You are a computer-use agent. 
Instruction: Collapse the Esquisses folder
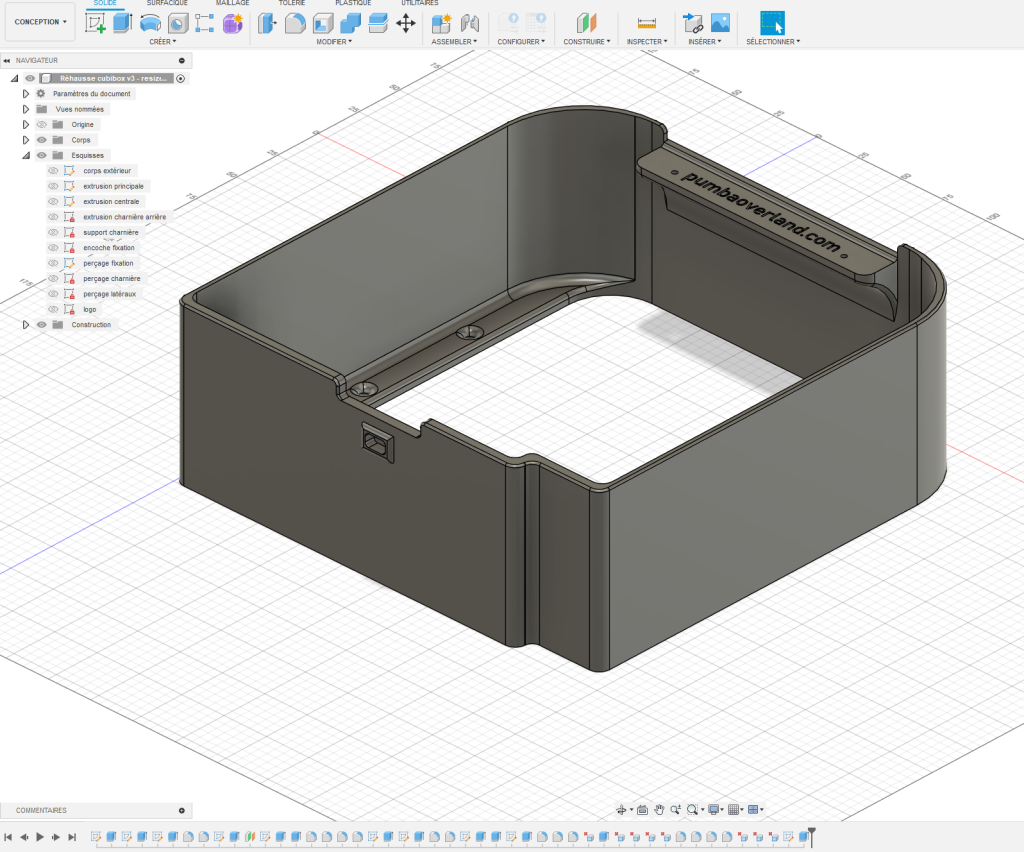(x=26, y=155)
